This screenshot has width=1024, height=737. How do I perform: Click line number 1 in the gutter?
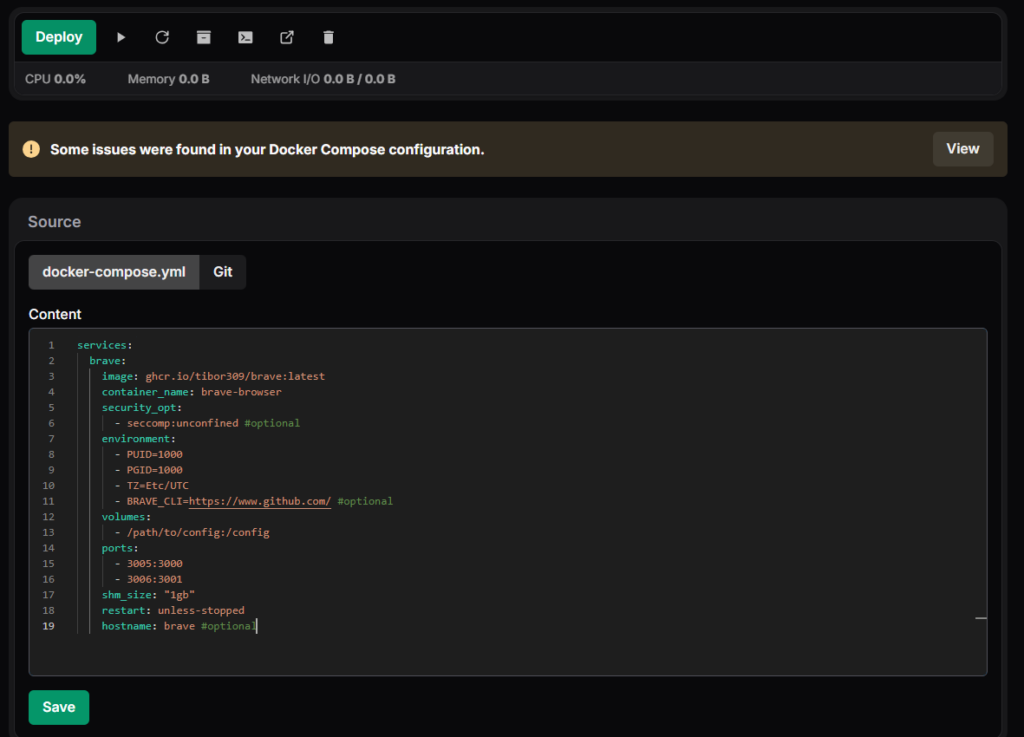click(51, 345)
